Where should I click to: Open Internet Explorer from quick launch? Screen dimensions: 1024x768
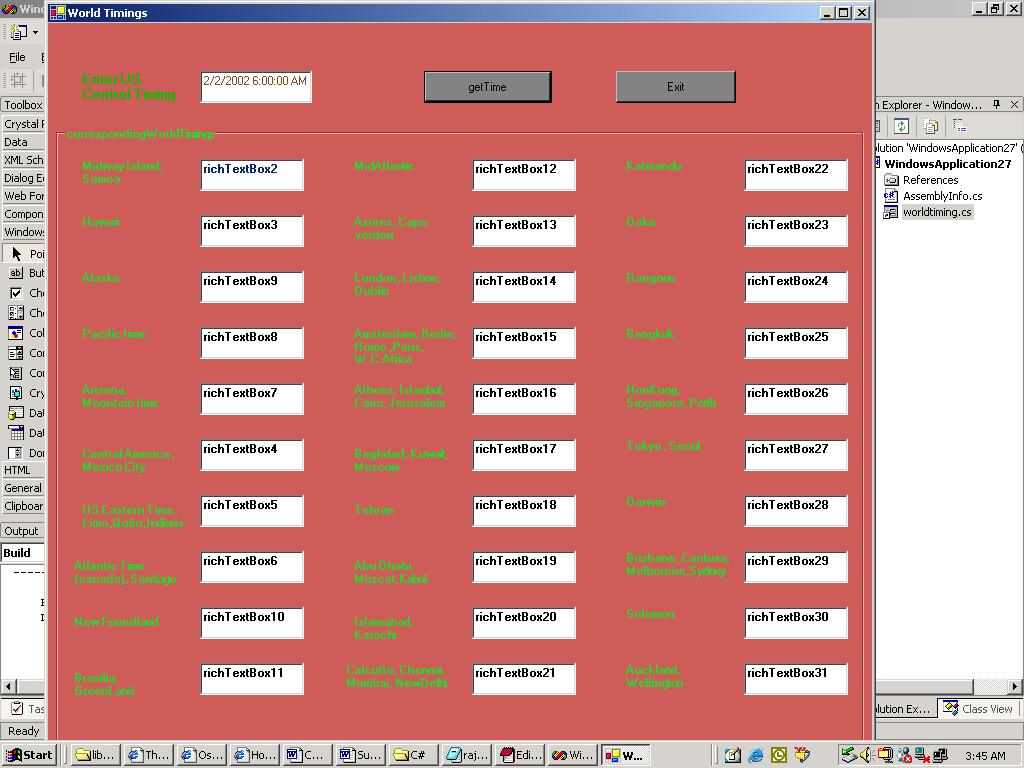pos(756,756)
